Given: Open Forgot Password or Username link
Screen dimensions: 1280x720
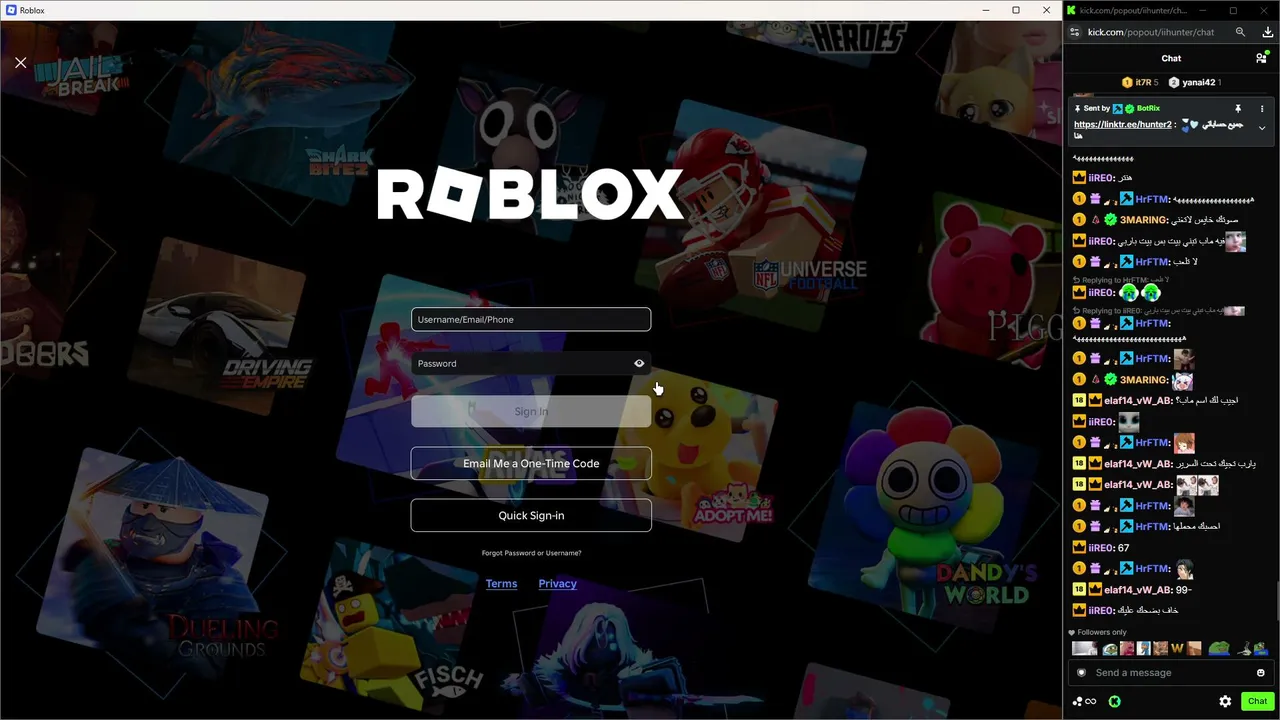Looking at the screenshot, I should click(x=531, y=553).
